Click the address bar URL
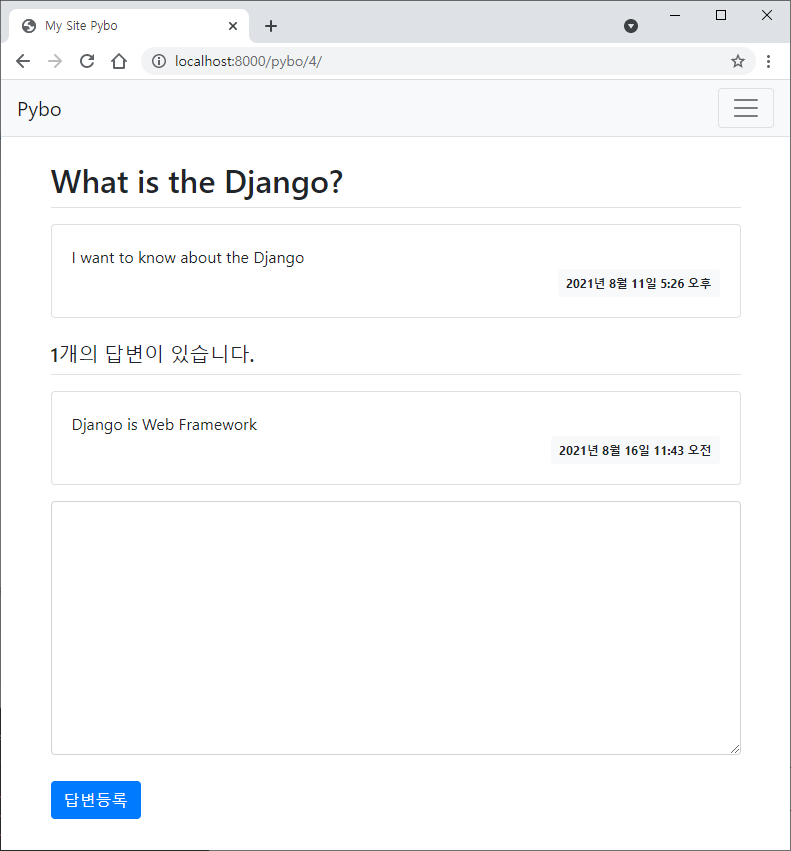The width and height of the screenshot is (791, 851). [248, 61]
